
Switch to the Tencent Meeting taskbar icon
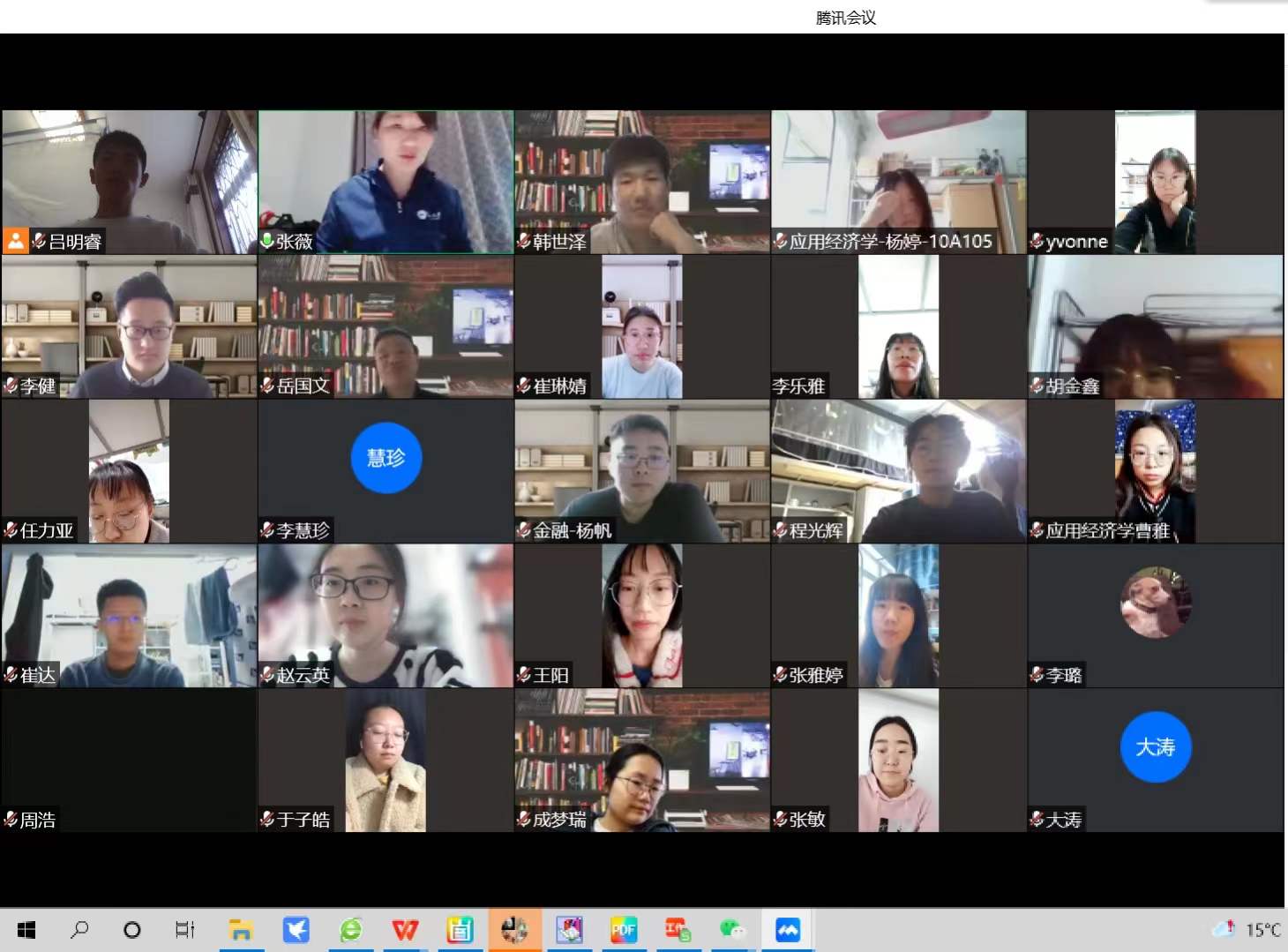tap(787, 930)
